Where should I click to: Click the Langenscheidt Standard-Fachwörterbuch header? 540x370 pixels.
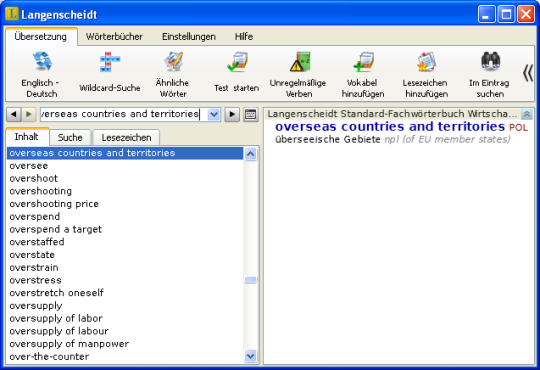[x=393, y=114]
